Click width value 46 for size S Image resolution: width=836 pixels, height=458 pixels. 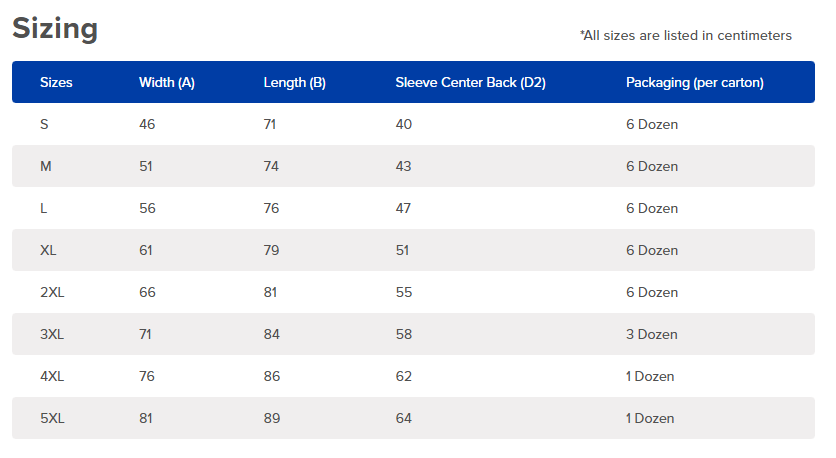pyautogui.click(x=147, y=124)
